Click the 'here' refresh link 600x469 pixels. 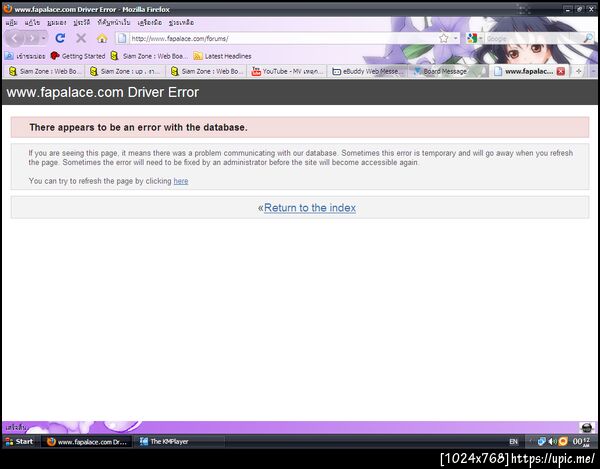[181, 181]
